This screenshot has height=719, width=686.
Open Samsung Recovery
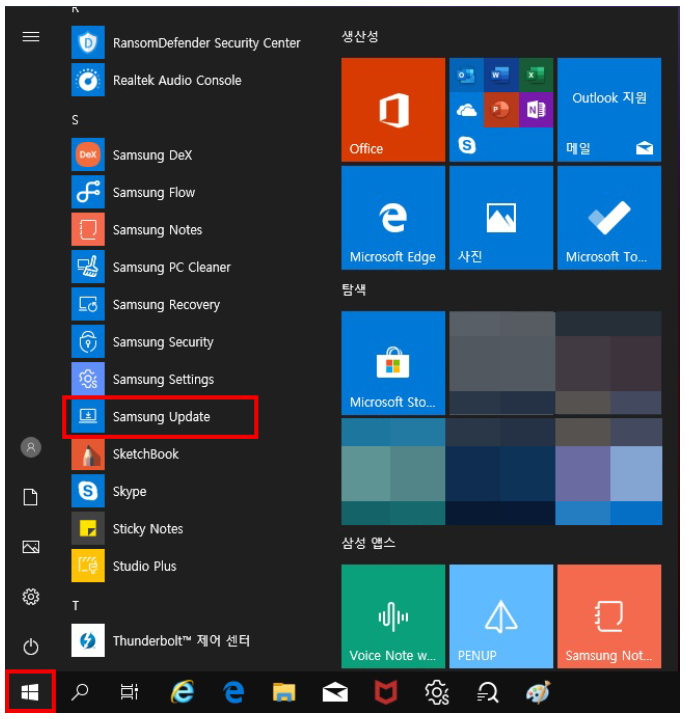coord(146,304)
